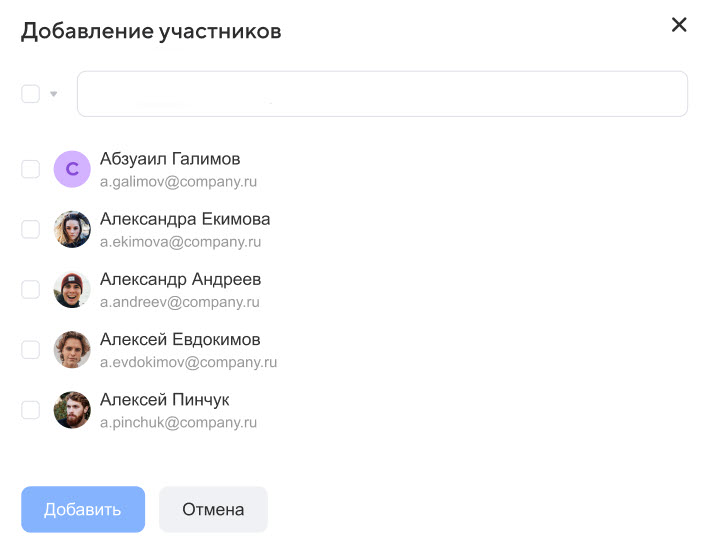Toggle the select-all checkbox beside search field
The height and width of the screenshot is (552, 710).
(x=31, y=94)
